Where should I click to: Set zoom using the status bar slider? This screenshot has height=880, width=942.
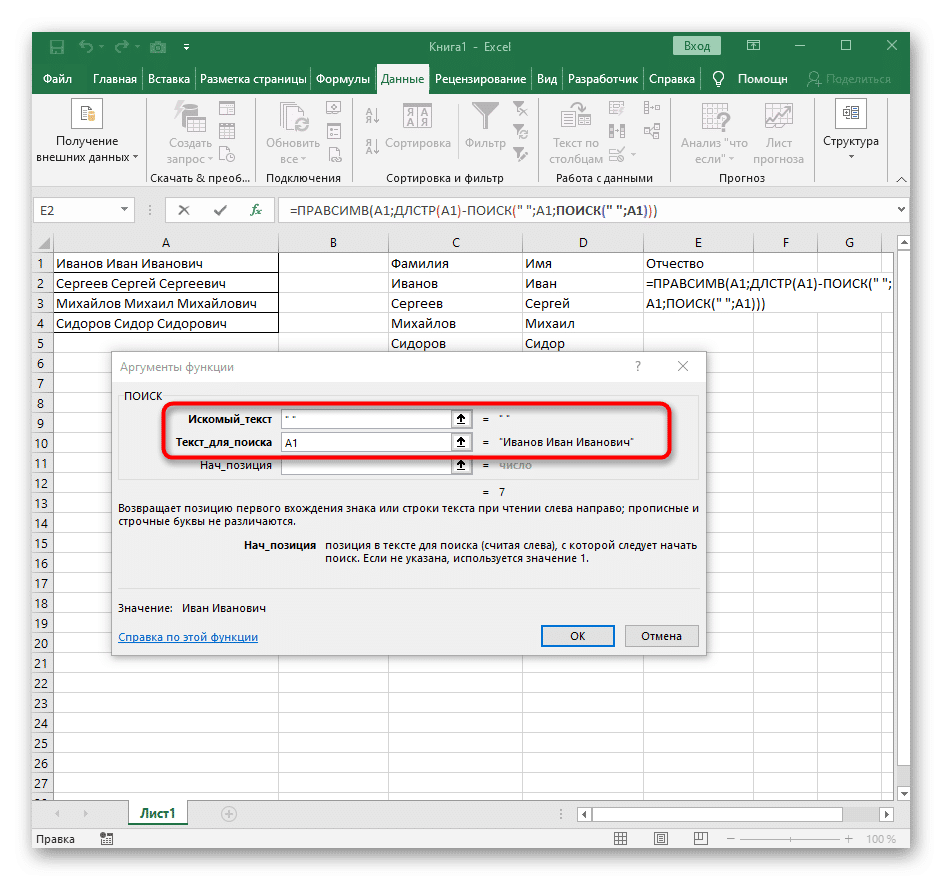790,838
